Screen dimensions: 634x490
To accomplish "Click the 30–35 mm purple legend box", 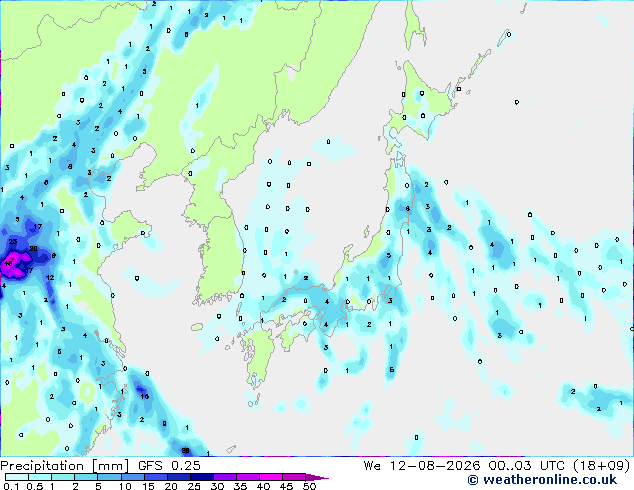I will (x=225, y=477).
